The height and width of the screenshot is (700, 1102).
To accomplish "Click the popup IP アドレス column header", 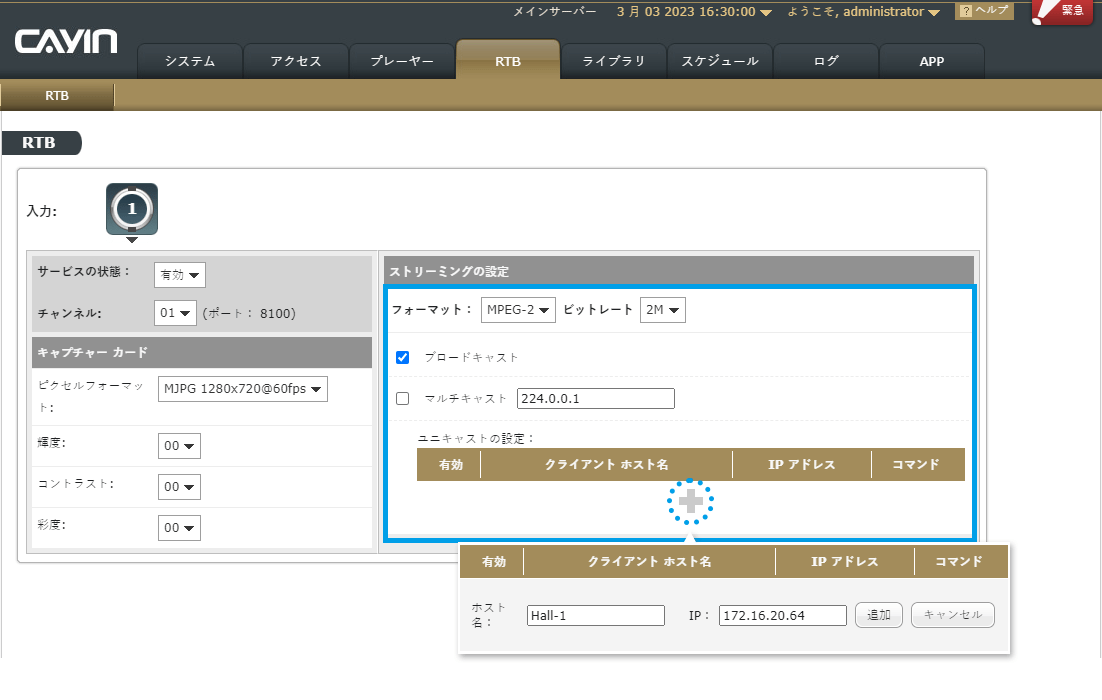I will tap(845, 562).
